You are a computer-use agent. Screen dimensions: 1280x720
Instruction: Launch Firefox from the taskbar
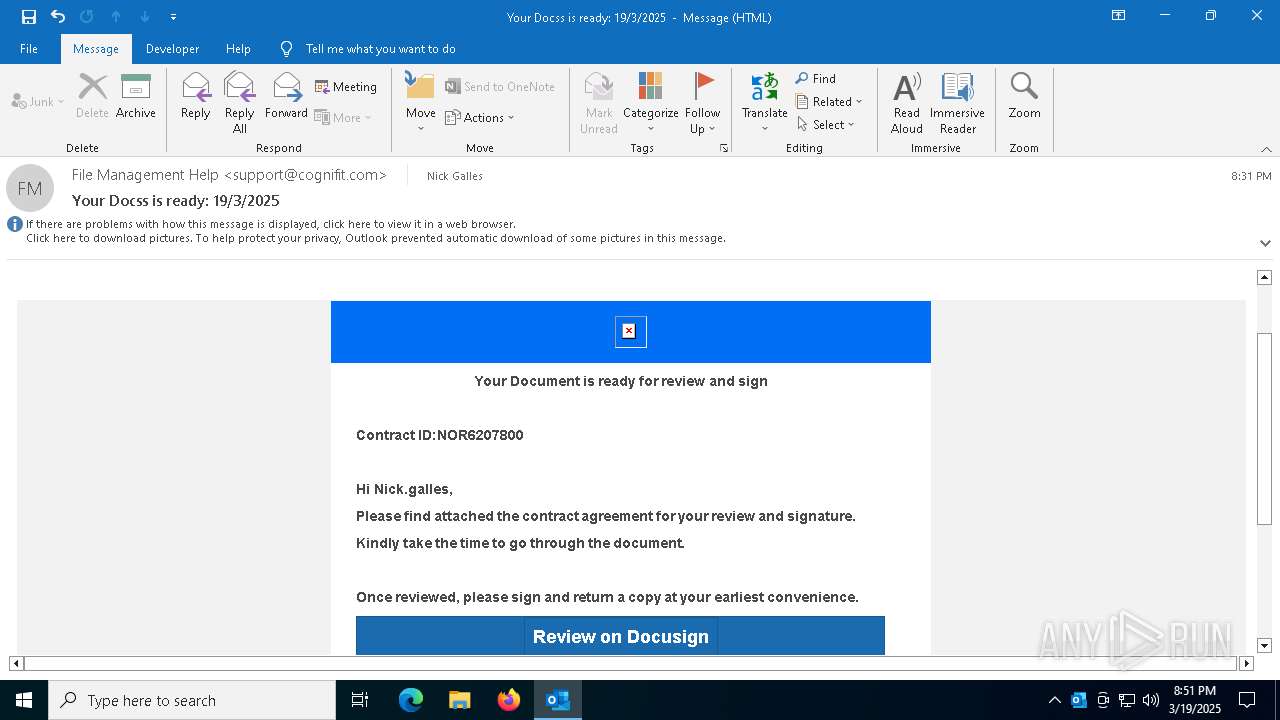click(x=509, y=700)
